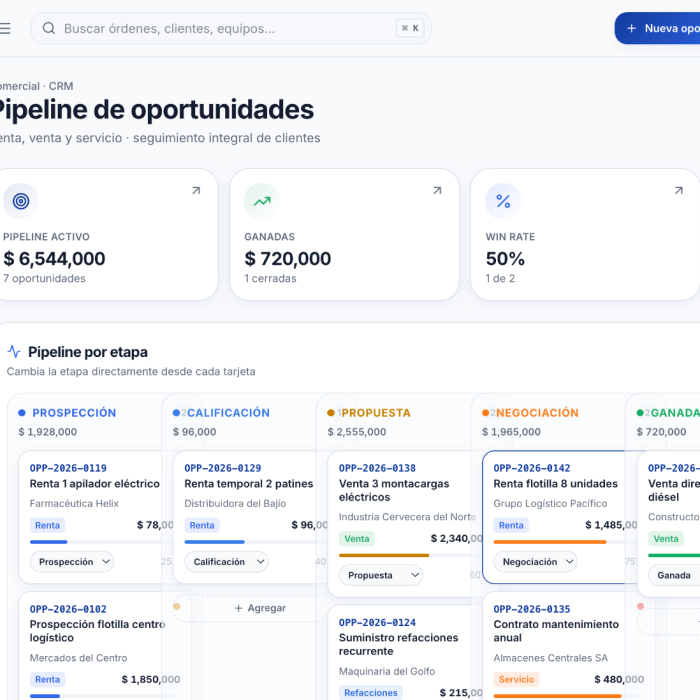Click progress bar on OPP-2026-0119 card
700x700 pixels.
(x=101, y=542)
